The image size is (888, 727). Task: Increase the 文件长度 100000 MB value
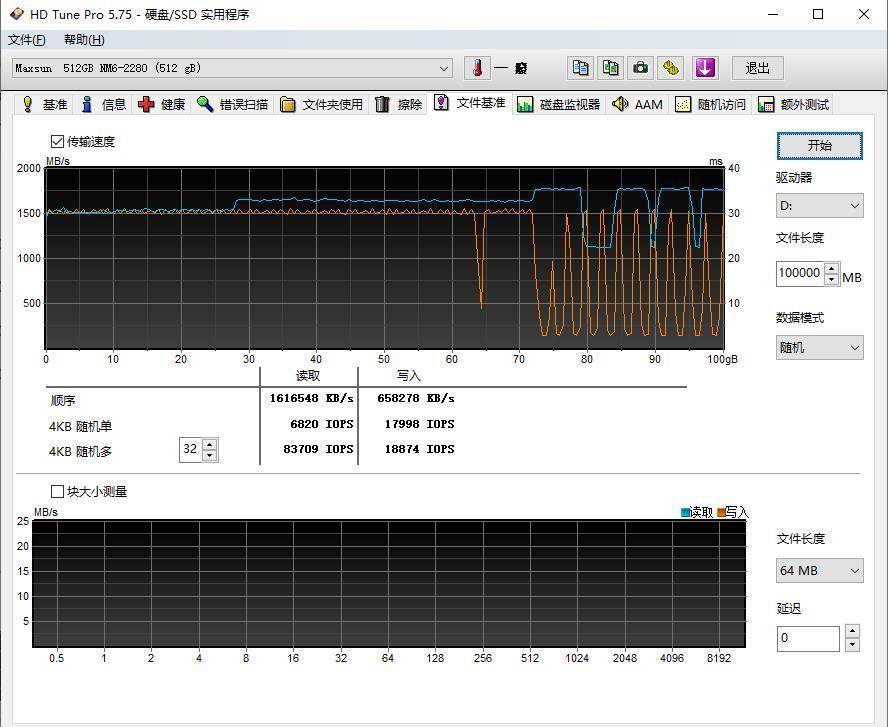pos(831,268)
